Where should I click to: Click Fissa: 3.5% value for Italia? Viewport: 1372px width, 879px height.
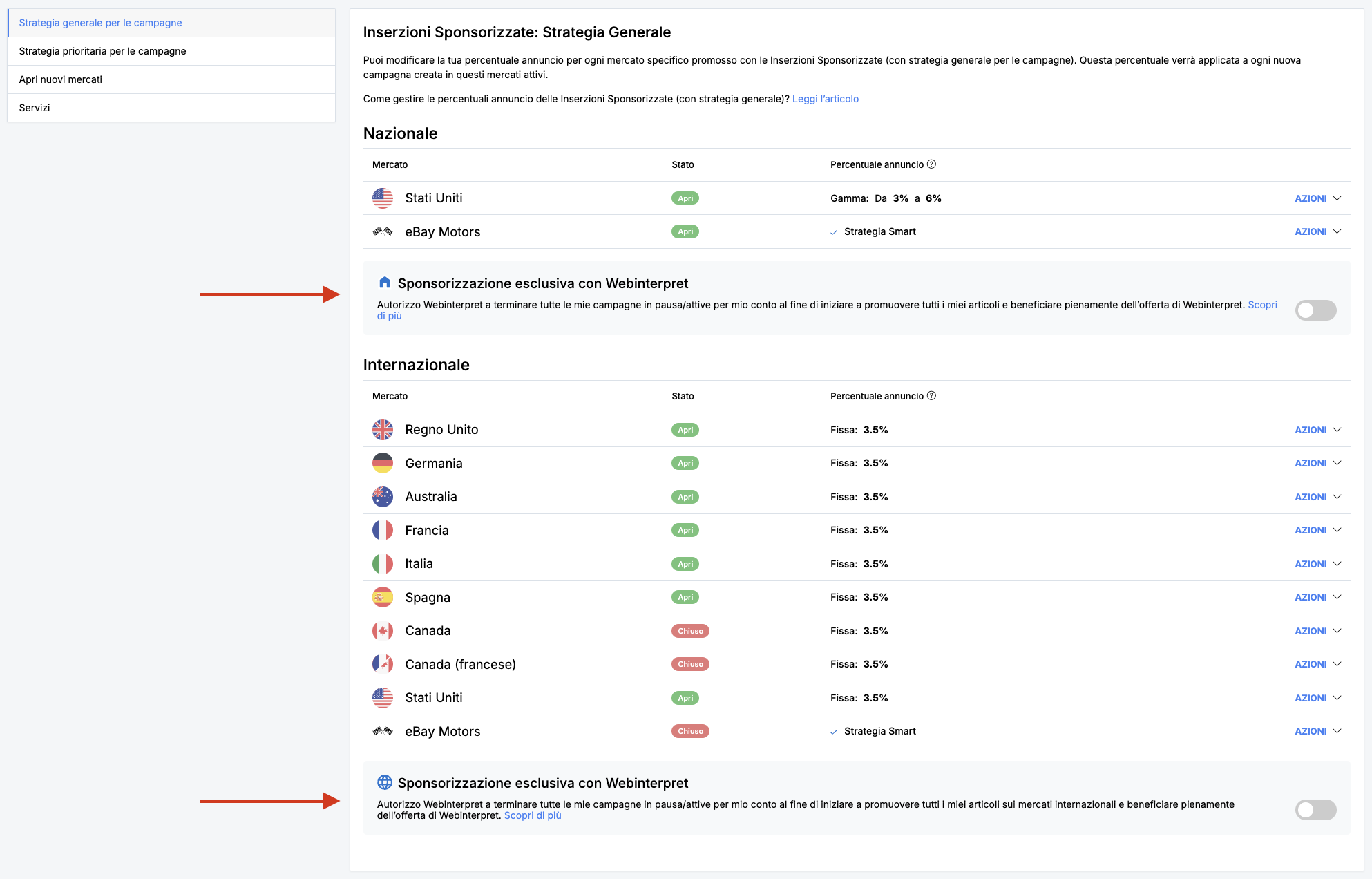click(859, 564)
